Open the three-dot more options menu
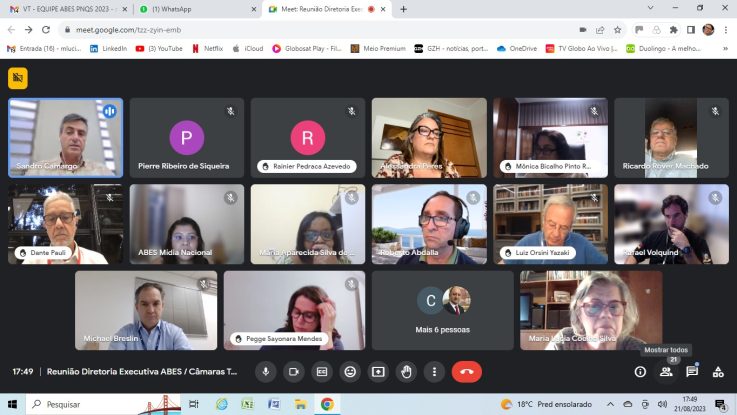The height and width of the screenshot is (415, 737). point(434,371)
